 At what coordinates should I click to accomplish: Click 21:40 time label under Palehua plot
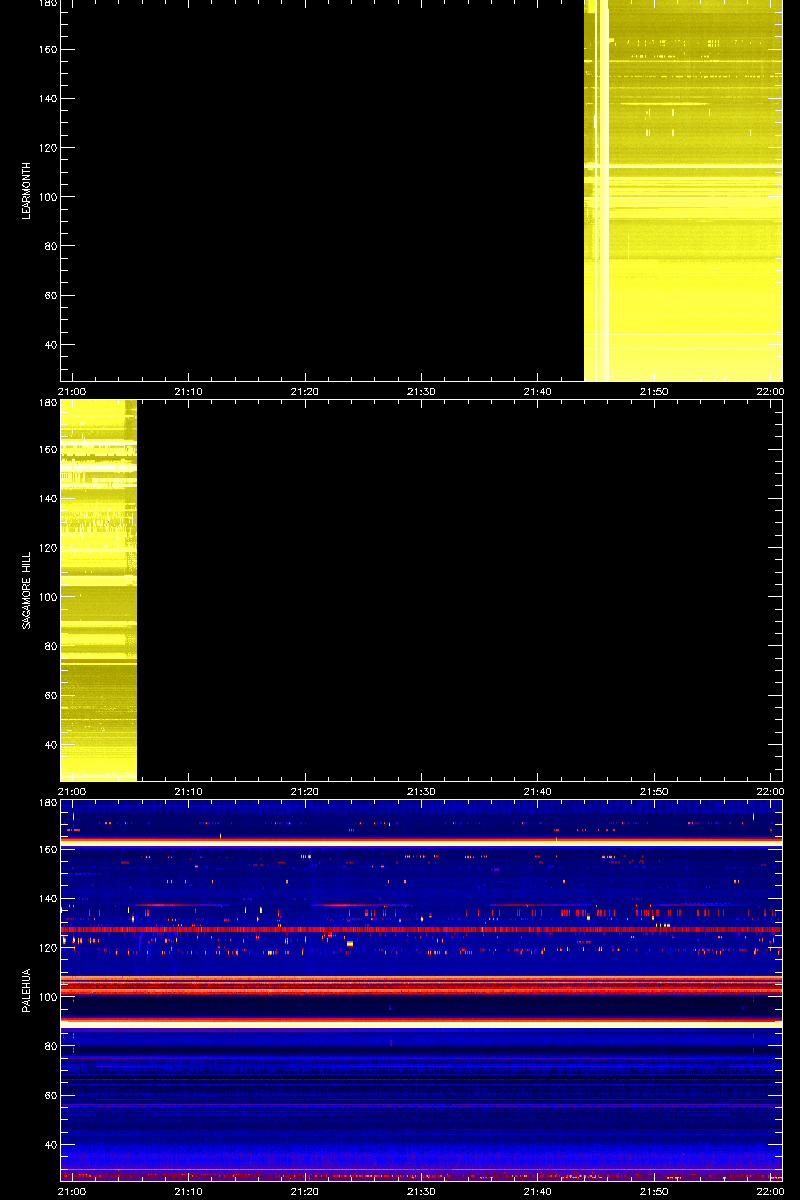pos(538,1191)
